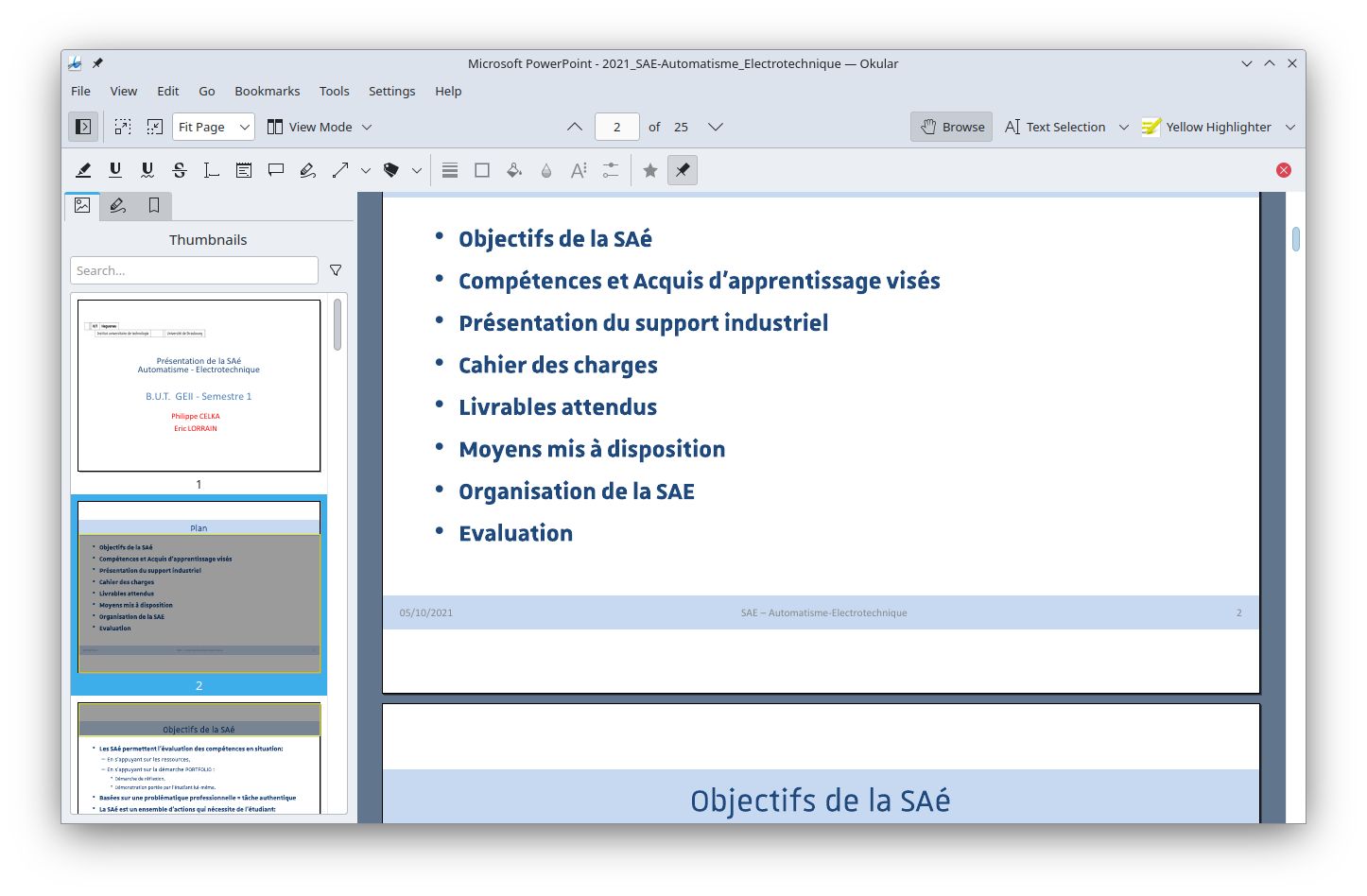Switch to the Bookmarks sidebar tab
The width and height of the screenshot is (1367, 896).
[x=154, y=205]
